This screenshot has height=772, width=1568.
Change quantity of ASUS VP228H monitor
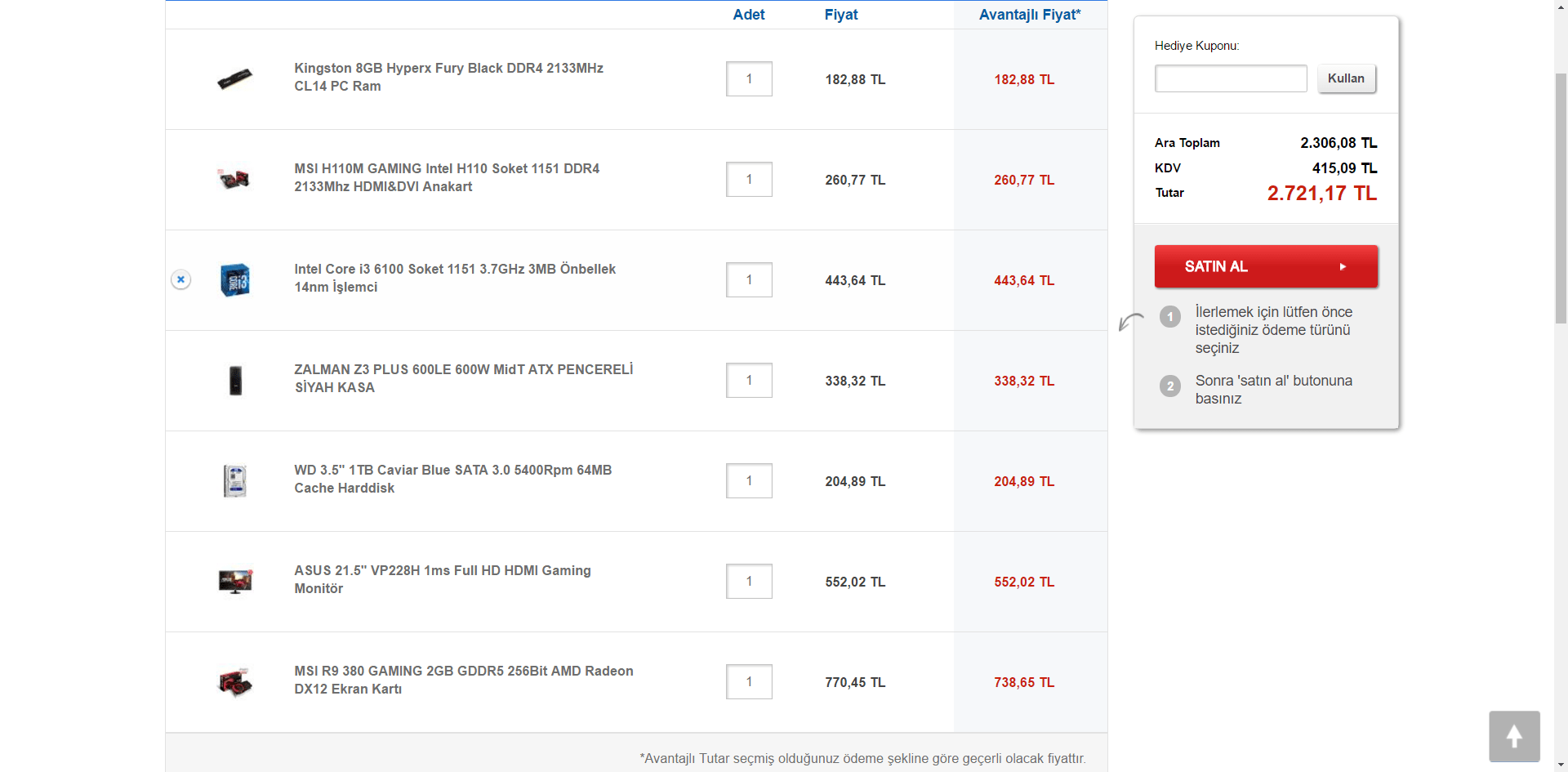749,582
